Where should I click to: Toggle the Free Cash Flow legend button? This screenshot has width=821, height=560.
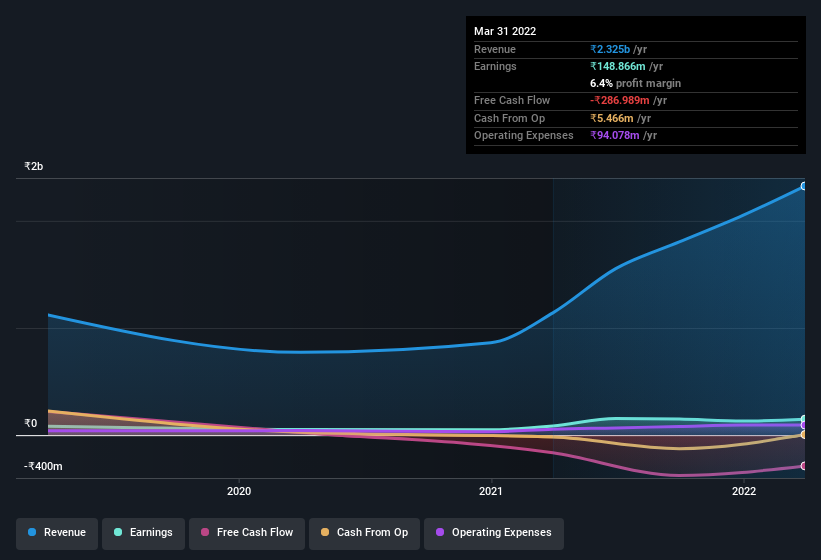click(x=247, y=533)
